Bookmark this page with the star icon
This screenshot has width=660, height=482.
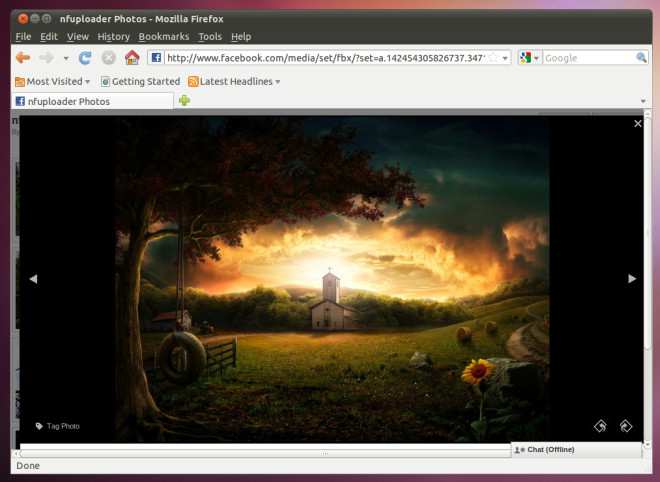pyautogui.click(x=493, y=58)
